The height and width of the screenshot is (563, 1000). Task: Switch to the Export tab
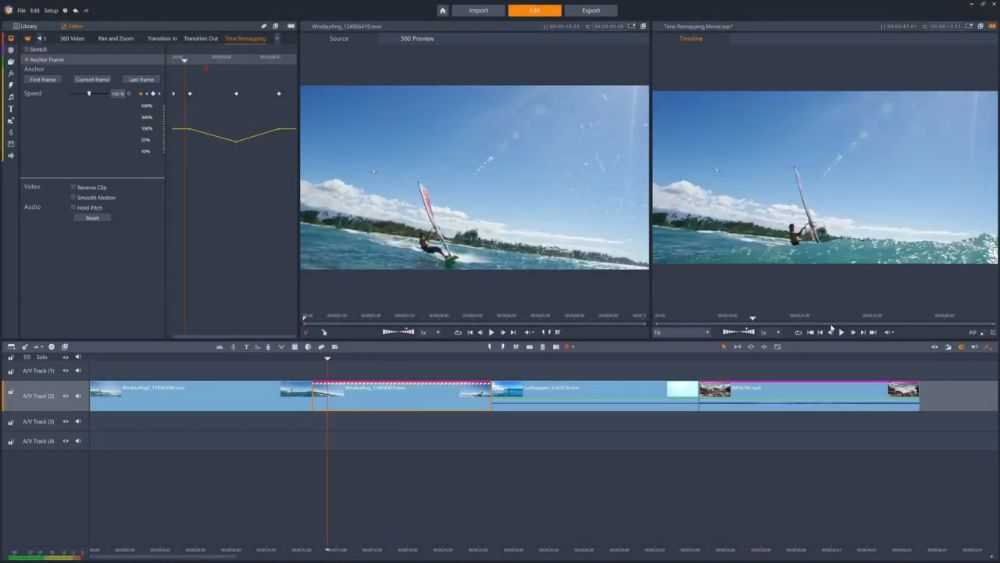coord(590,10)
